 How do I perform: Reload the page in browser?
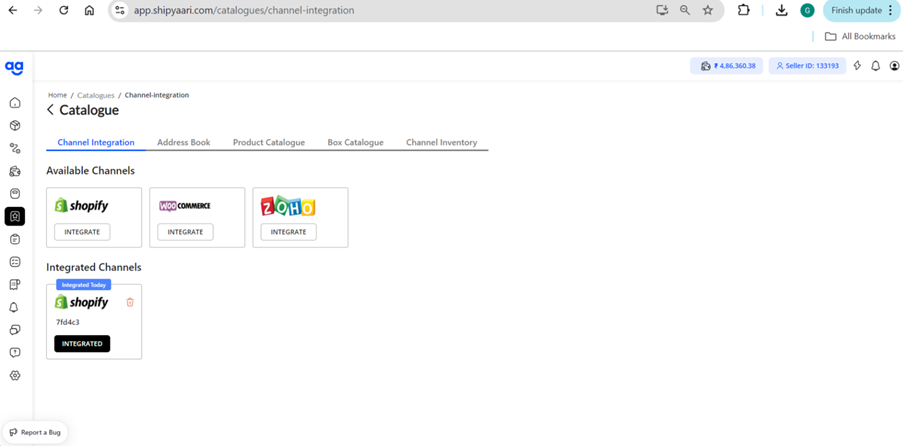click(x=64, y=10)
